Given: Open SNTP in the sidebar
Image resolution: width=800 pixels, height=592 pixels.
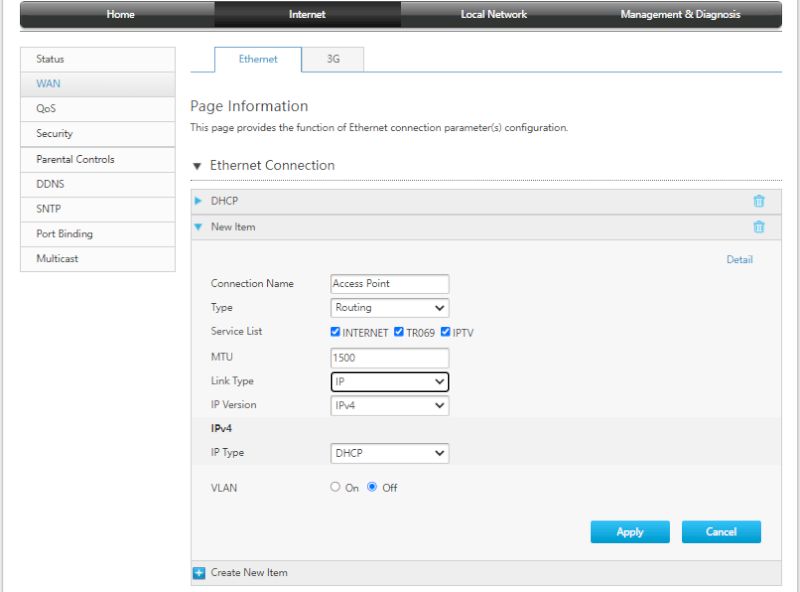Looking at the screenshot, I should [x=97, y=209].
